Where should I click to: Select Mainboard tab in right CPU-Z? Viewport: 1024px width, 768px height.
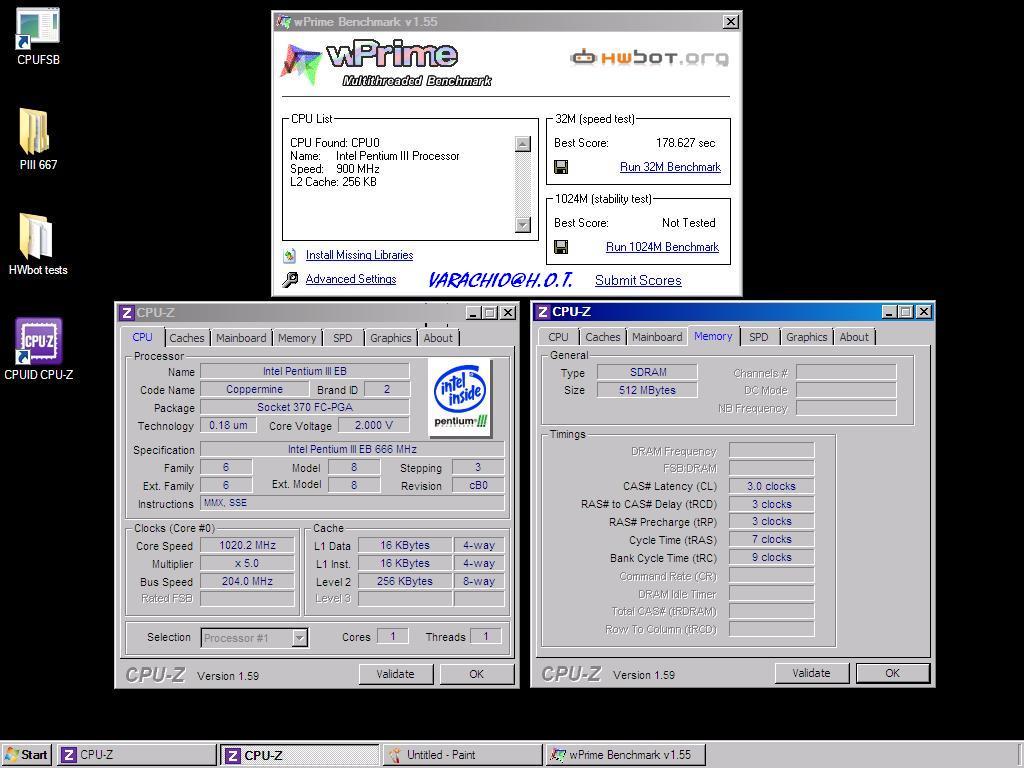657,337
